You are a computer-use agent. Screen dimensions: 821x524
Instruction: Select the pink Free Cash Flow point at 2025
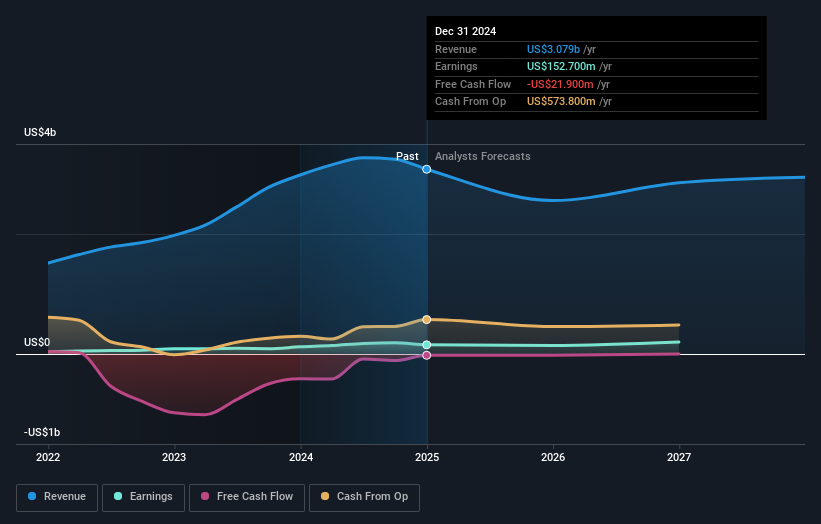[427, 355]
